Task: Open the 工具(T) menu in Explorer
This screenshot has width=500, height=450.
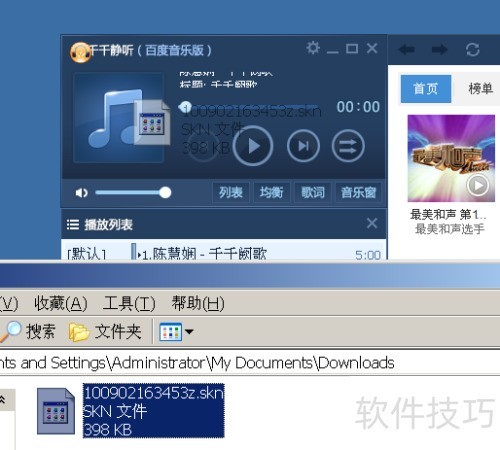Action: pos(129,304)
